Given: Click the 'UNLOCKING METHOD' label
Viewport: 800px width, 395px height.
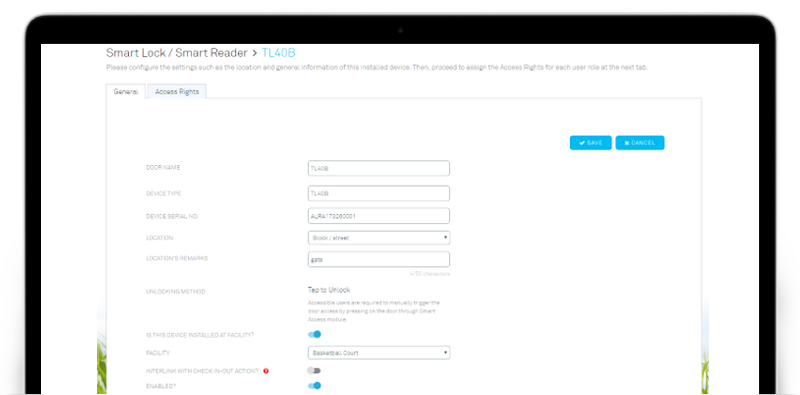Looking at the screenshot, I should pos(176,292).
